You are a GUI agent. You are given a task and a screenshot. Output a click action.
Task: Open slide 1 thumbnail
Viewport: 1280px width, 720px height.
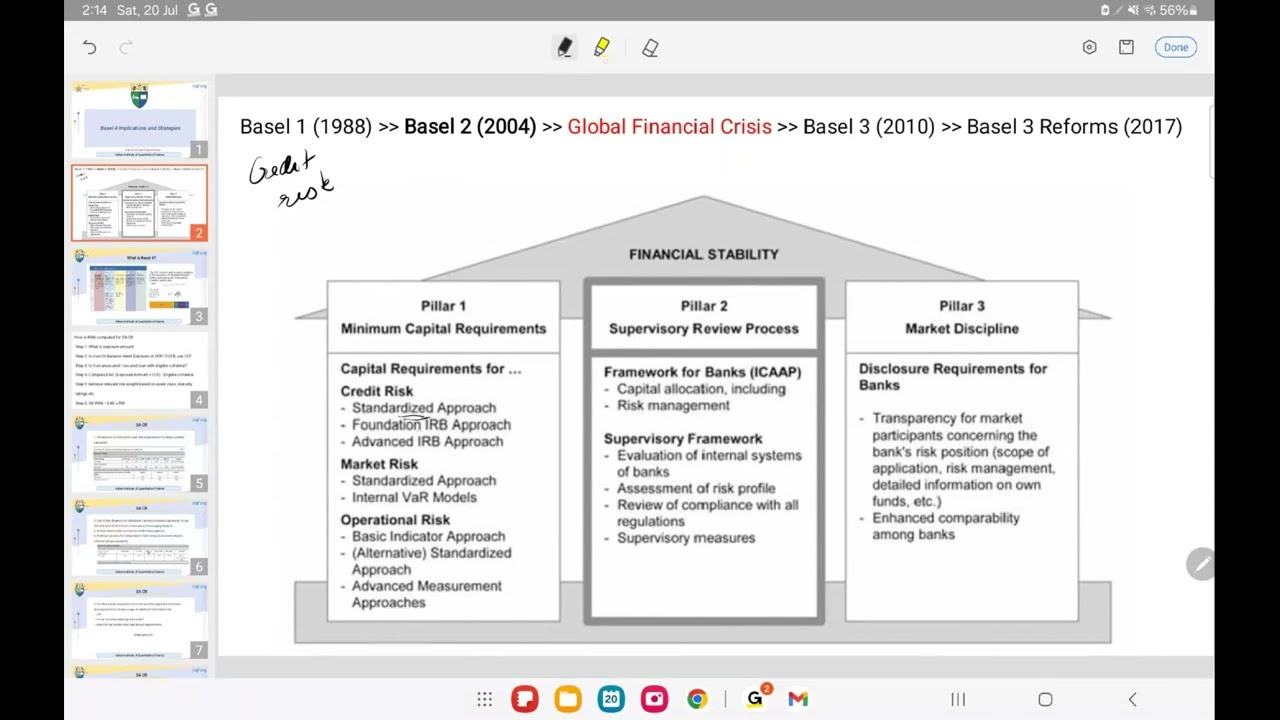140,120
